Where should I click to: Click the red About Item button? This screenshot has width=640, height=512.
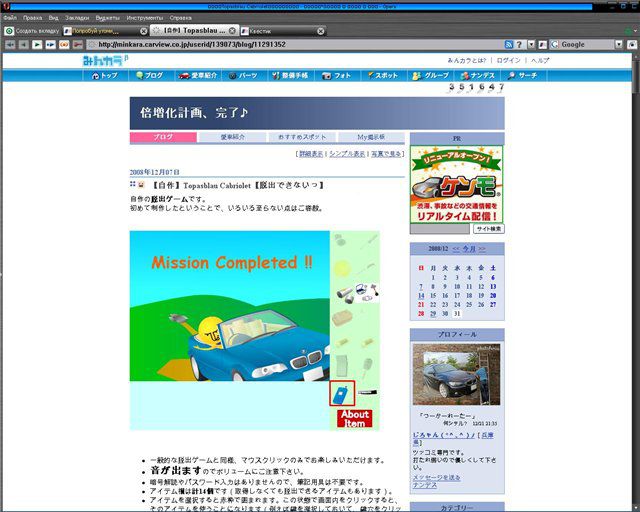355,419
